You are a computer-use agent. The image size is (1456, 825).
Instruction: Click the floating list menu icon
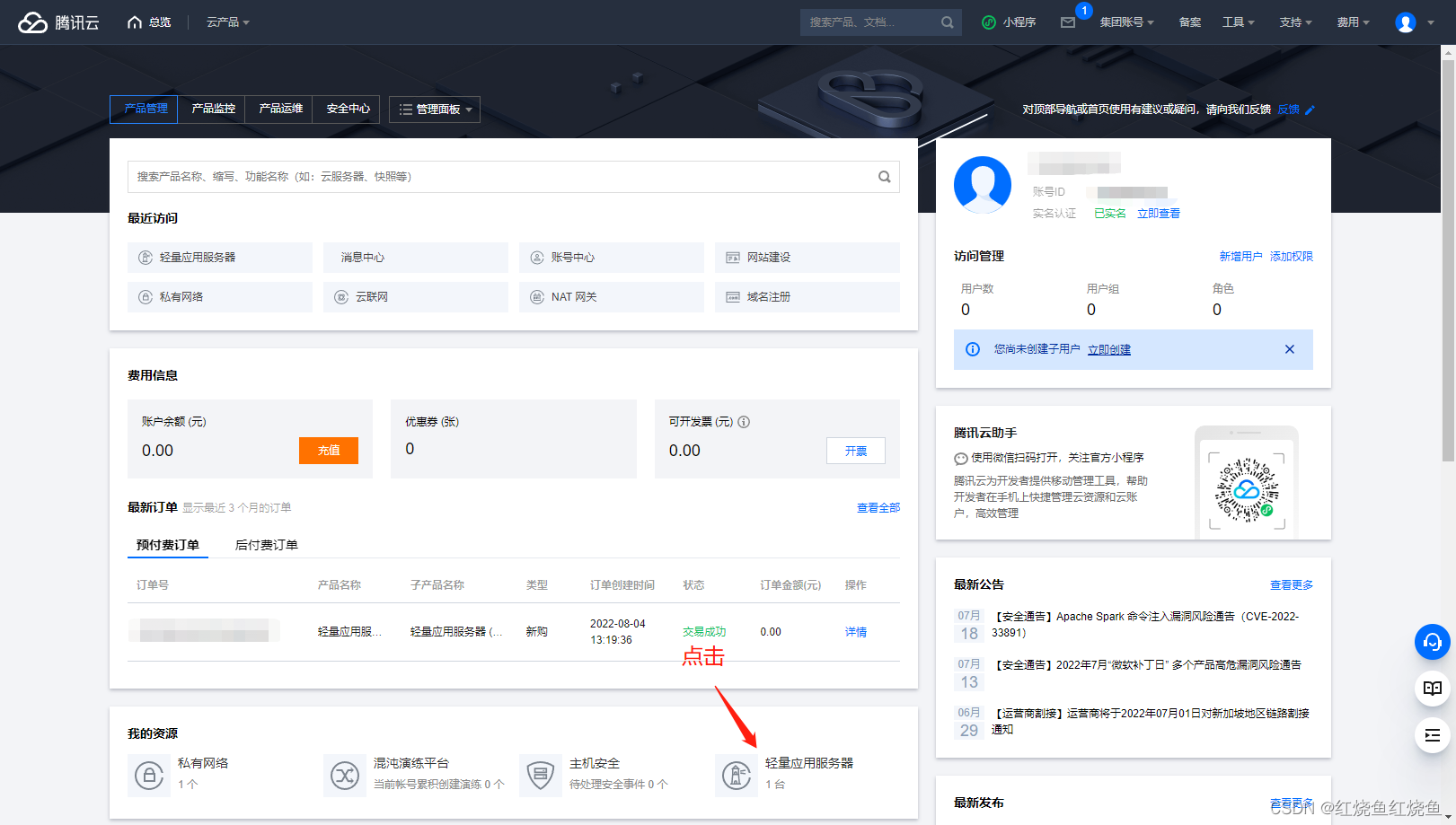pyautogui.click(x=1433, y=735)
